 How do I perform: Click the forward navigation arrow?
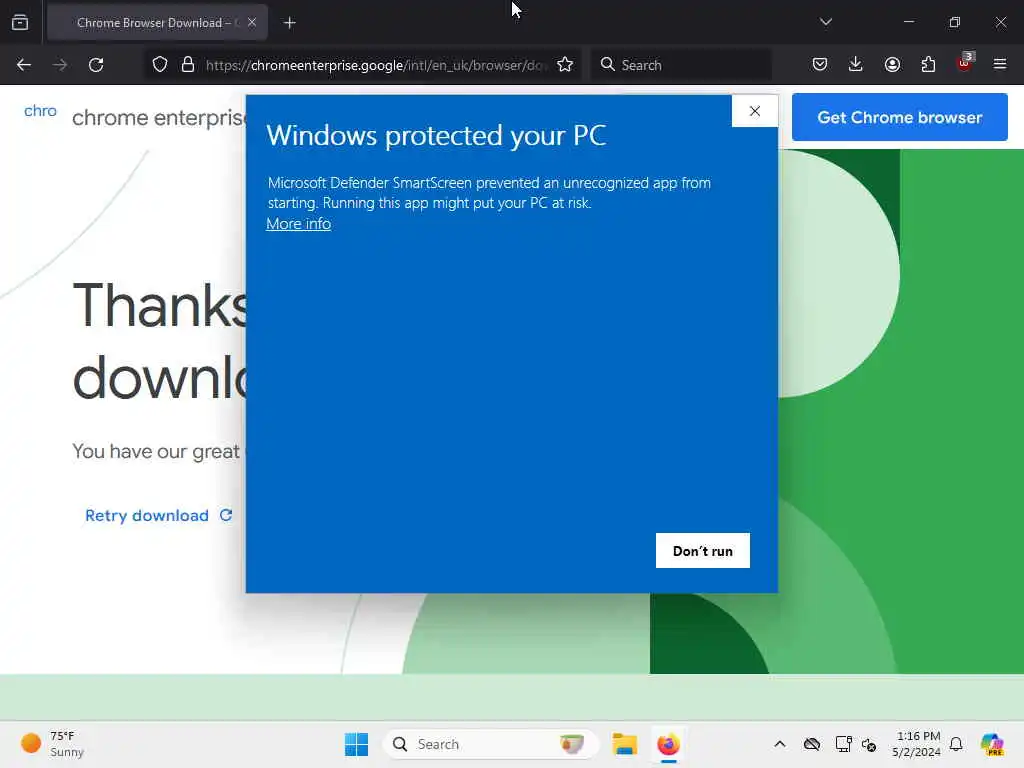point(60,65)
